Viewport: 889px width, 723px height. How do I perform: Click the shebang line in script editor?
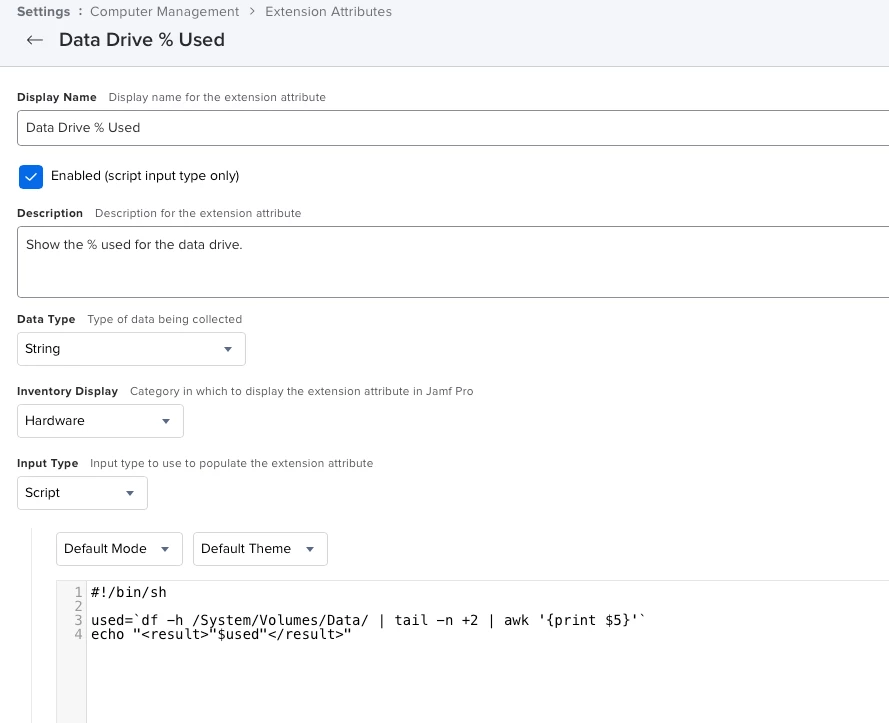129,593
